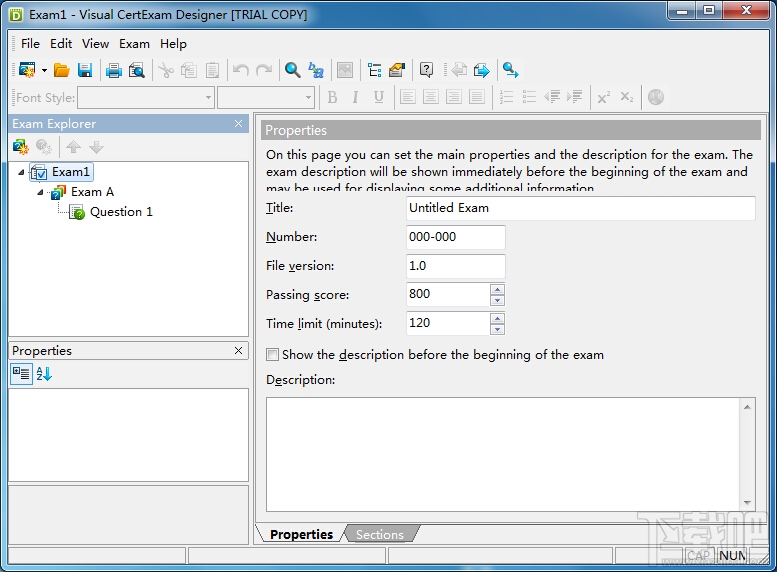Close the lower Properties panel
This screenshot has width=777, height=572.
[238, 350]
